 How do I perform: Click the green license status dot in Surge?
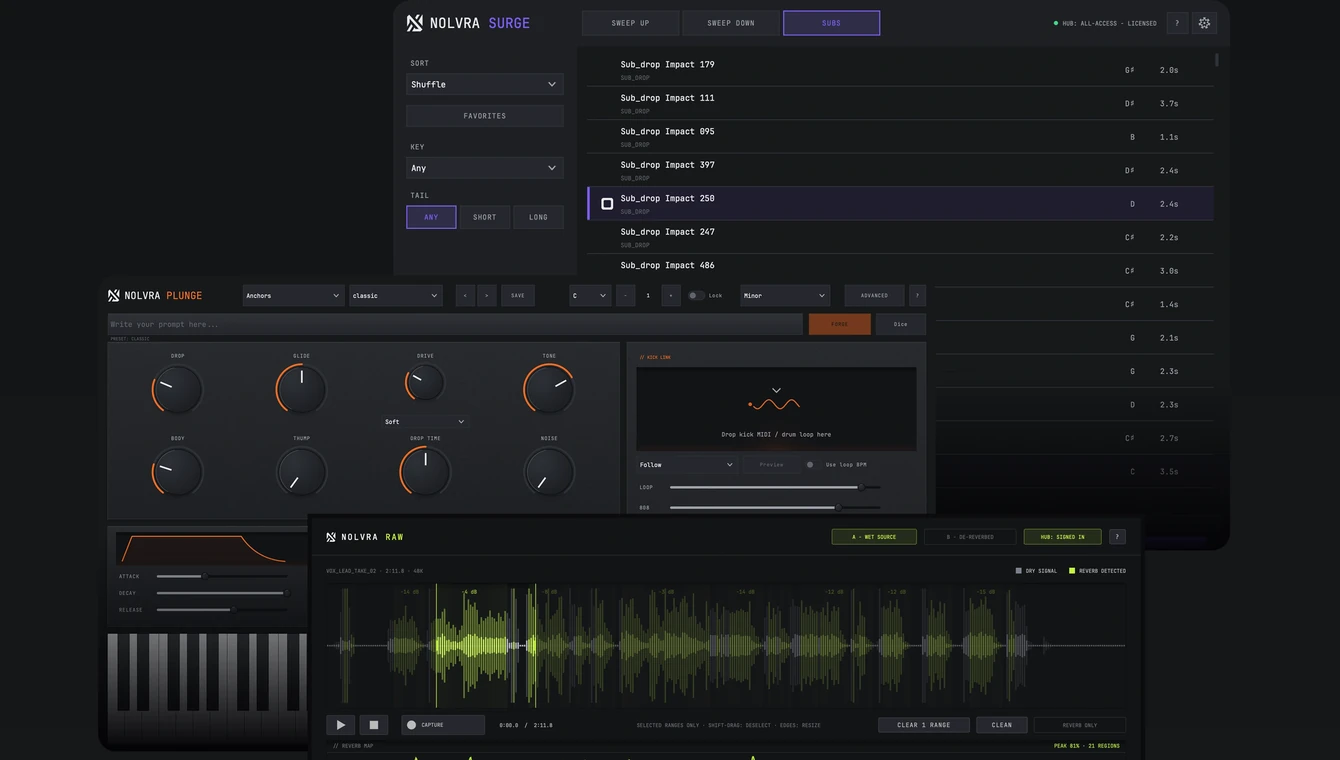[x=1056, y=23]
